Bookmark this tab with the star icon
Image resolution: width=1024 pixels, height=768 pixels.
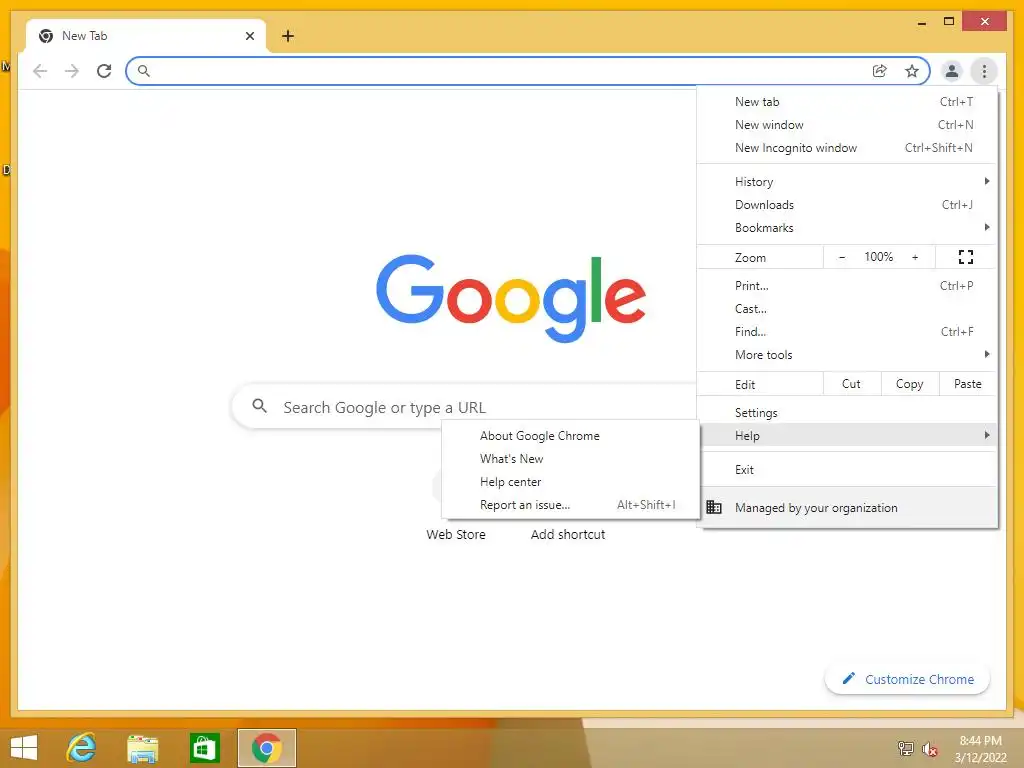[912, 71]
